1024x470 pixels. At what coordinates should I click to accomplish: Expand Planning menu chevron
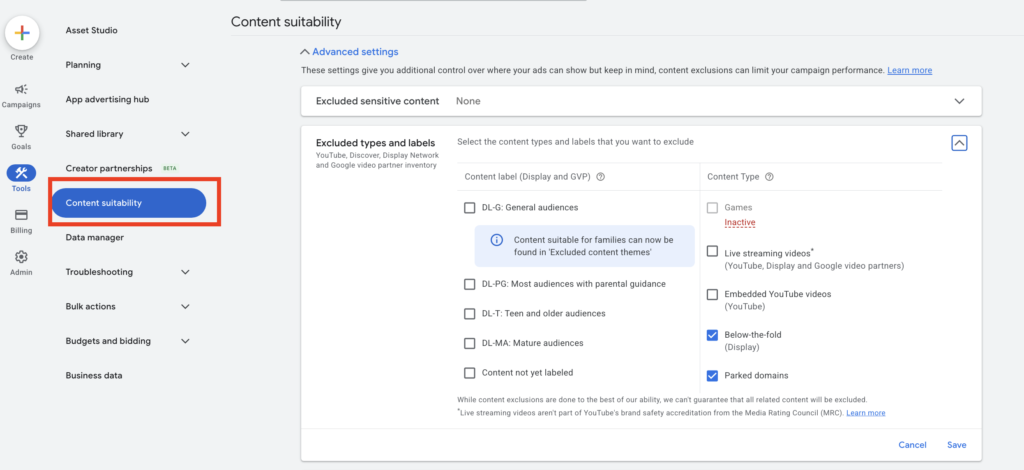click(x=185, y=65)
